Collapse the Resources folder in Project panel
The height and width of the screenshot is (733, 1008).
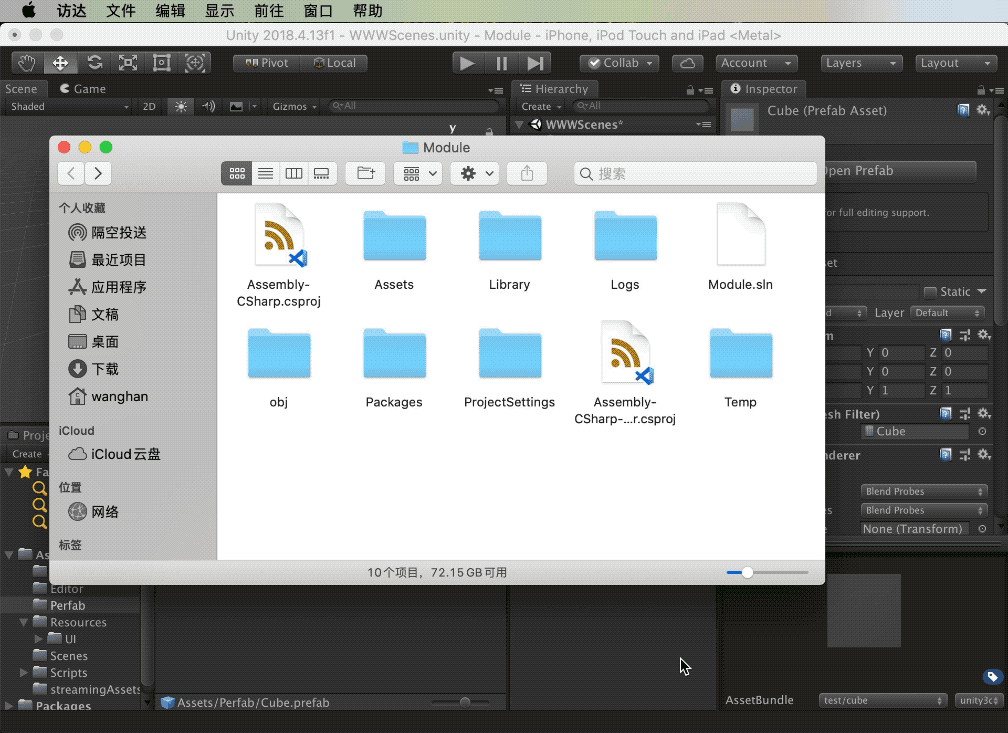24,622
